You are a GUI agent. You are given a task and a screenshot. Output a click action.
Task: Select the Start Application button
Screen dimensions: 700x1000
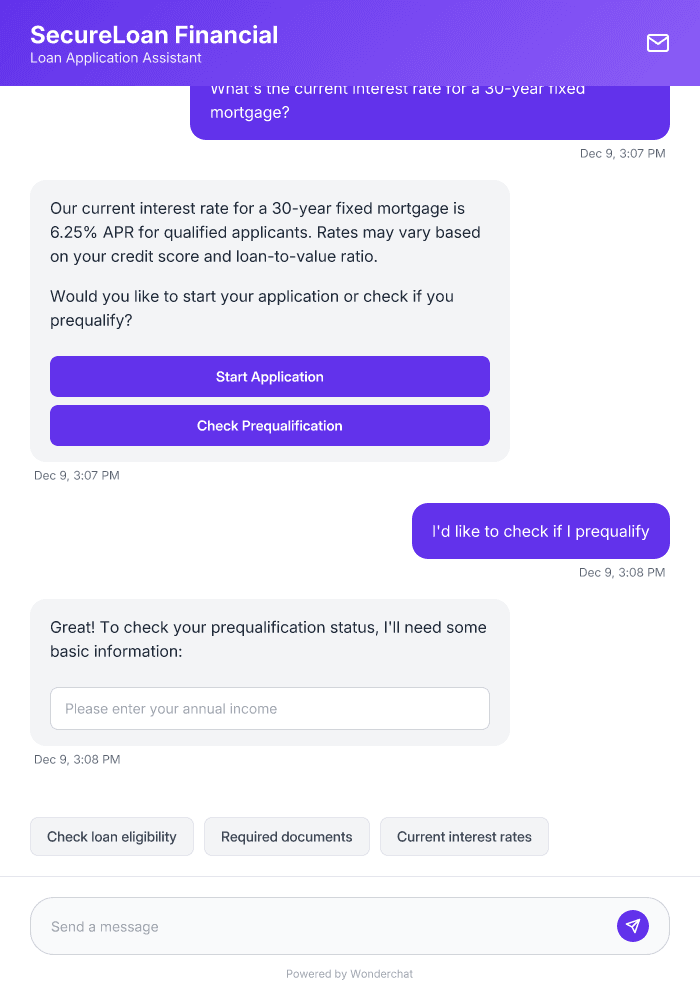coord(270,377)
